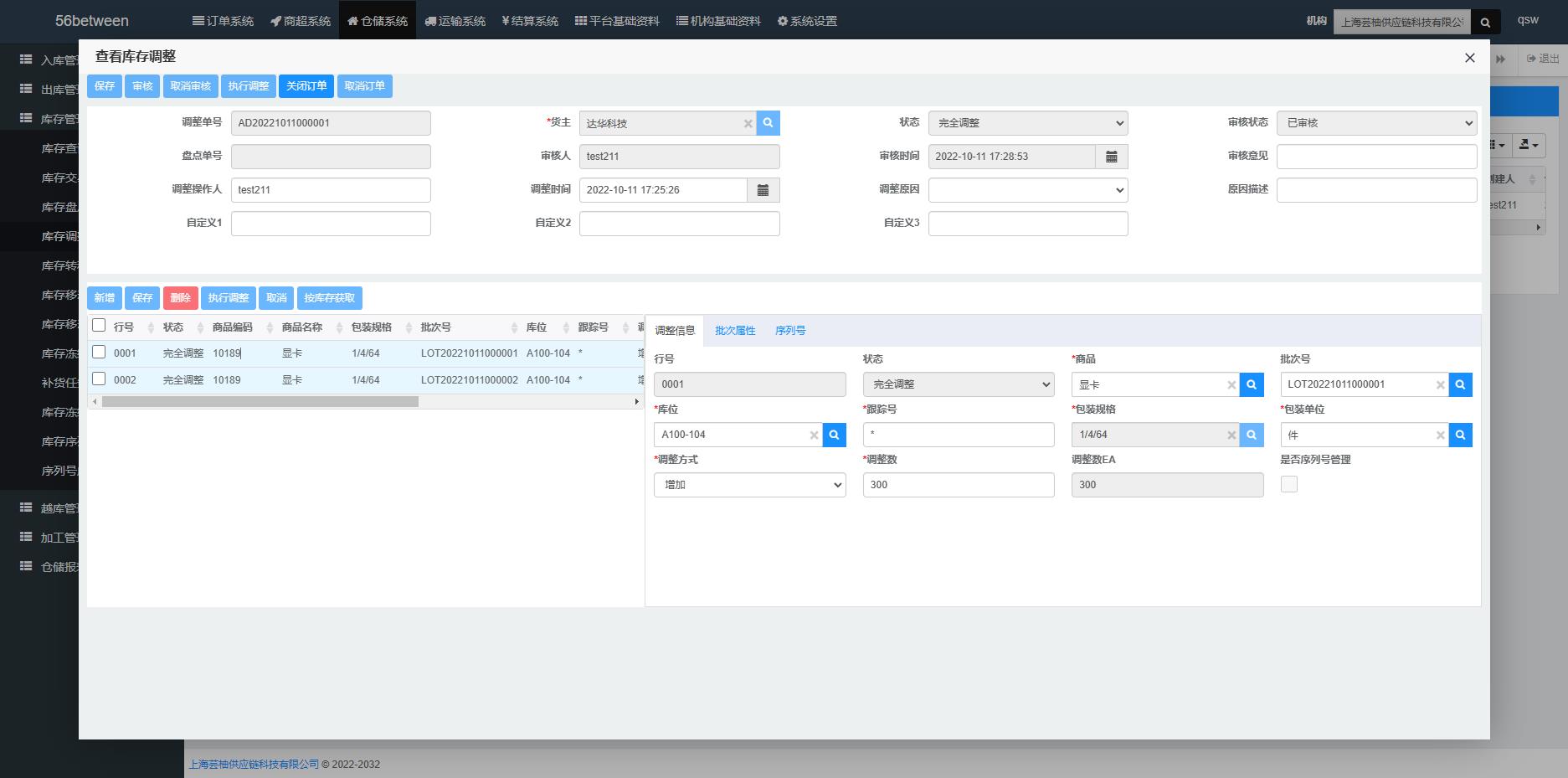Click the 上海芸柚供应链科技有限公司 footer link
The height and width of the screenshot is (778, 1568).
coord(254,765)
